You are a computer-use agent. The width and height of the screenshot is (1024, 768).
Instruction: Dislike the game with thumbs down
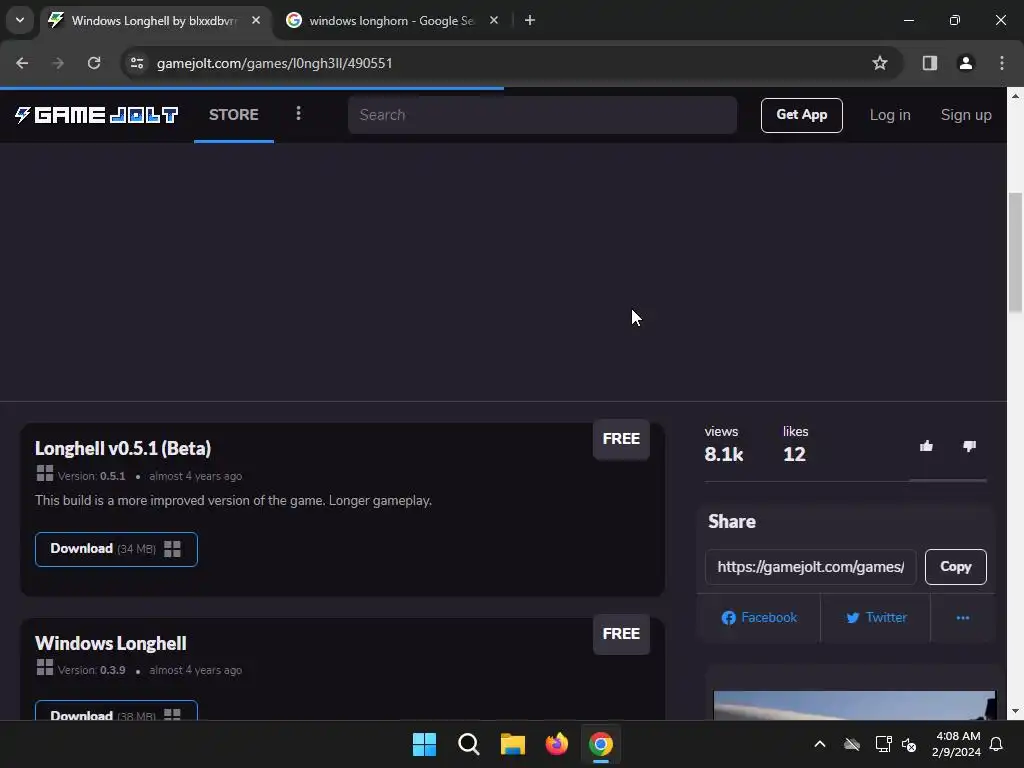969,446
